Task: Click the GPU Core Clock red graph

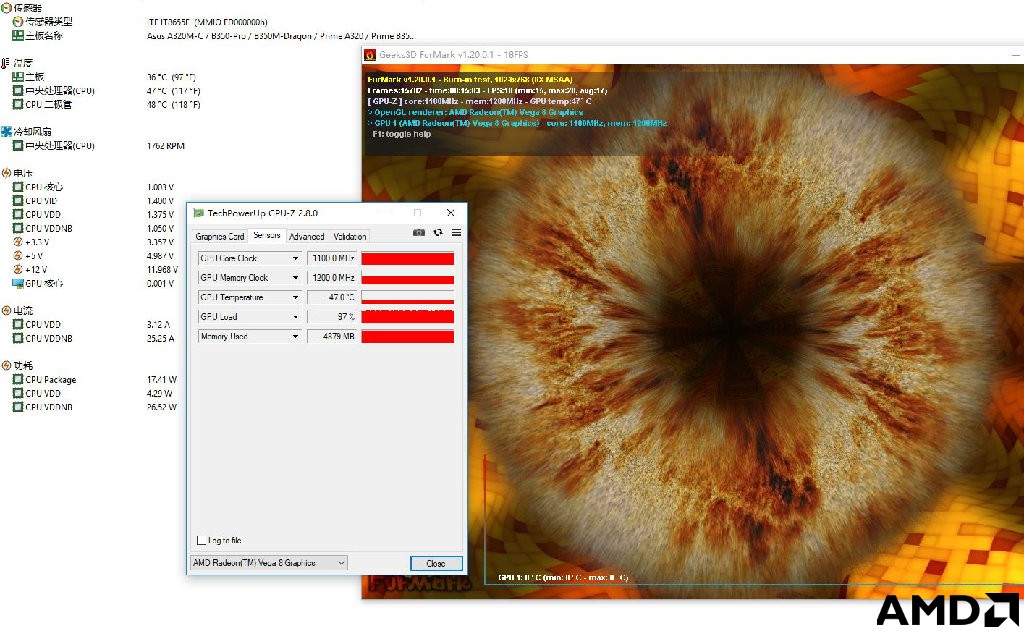Action: tap(408, 258)
